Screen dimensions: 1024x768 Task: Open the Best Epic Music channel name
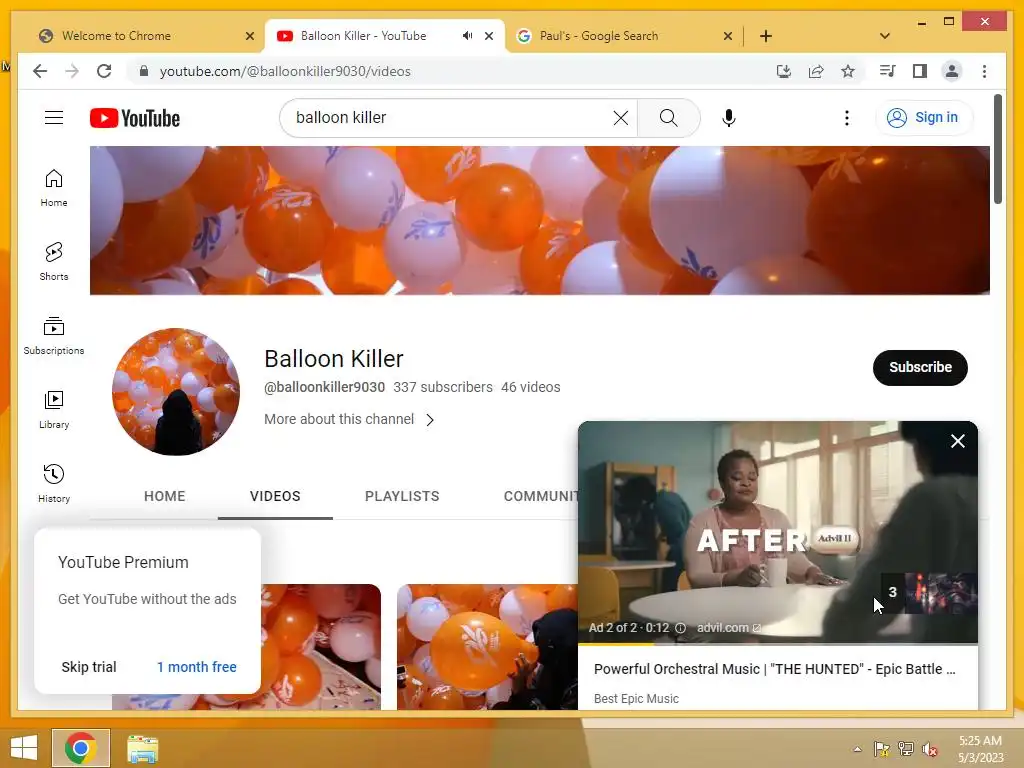[x=636, y=699]
